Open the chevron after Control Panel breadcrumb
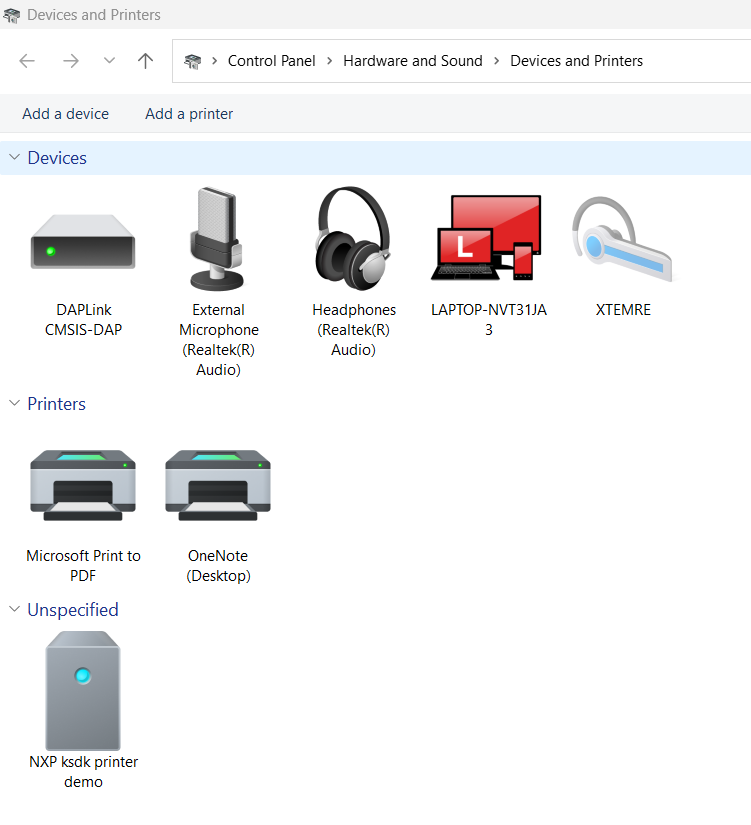This screenshot has width=751, height=825. pyautogui.click(x=329, y=61)
